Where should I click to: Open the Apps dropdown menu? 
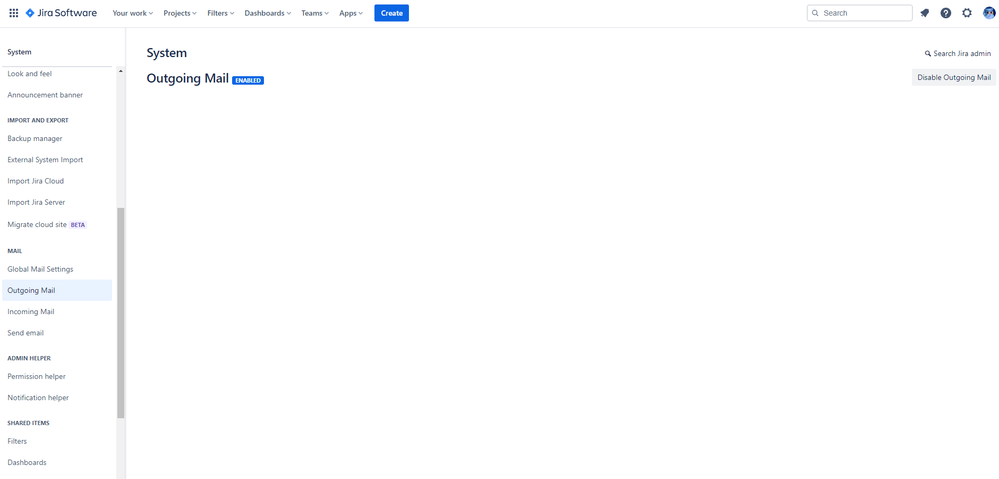pos(351,13)
